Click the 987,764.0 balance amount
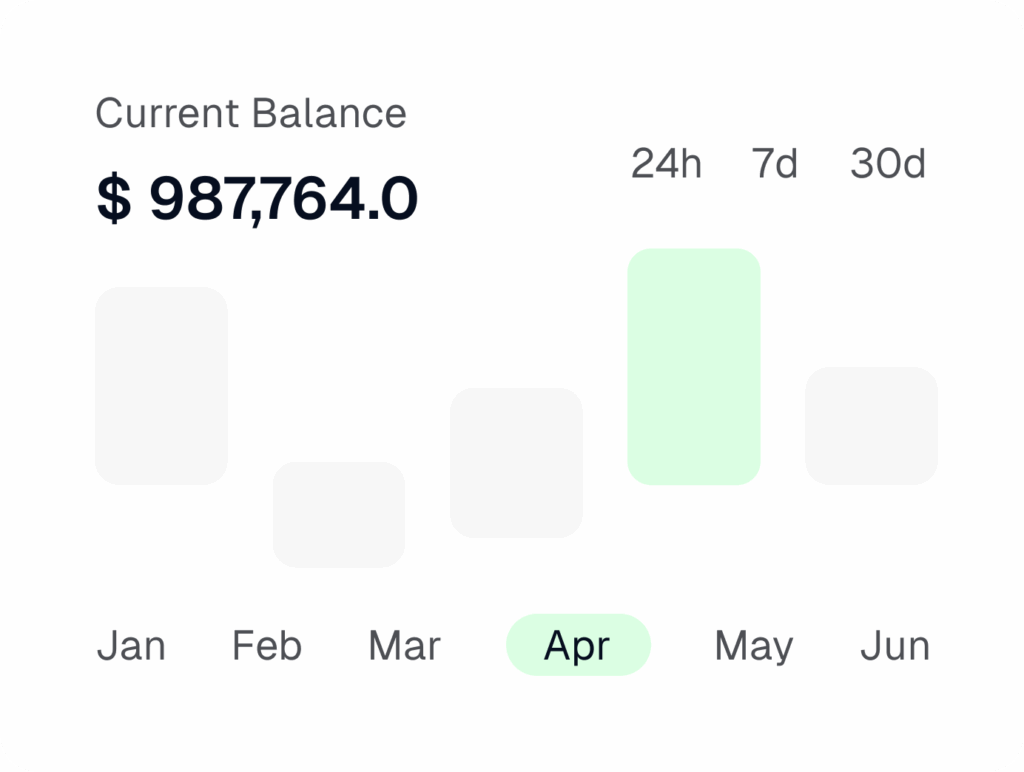The width and height of the screenshot is (1024, 772). [283, 199]
